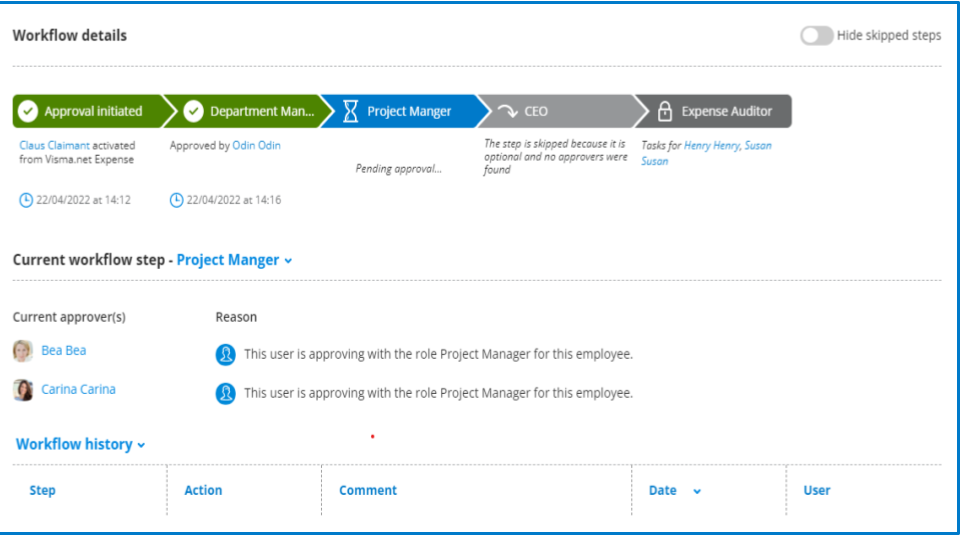960x540 pixels.
Task: Click the Action column header
Action: click(203, 490)
